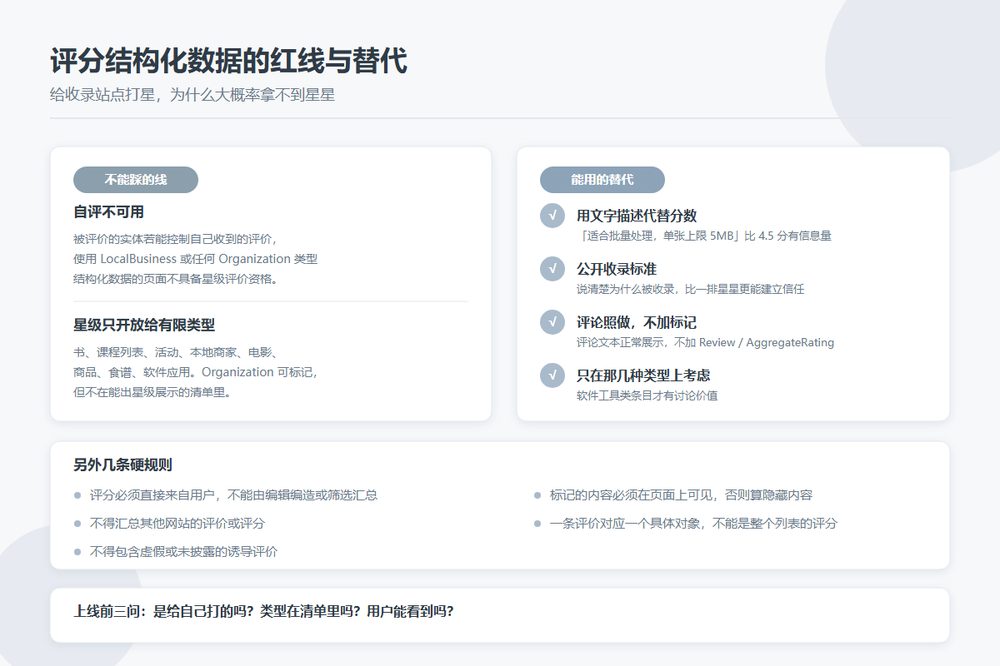
Task: Click the line mentioning LocalBusiness 或任何 Organization 类型
Action: 195,259
